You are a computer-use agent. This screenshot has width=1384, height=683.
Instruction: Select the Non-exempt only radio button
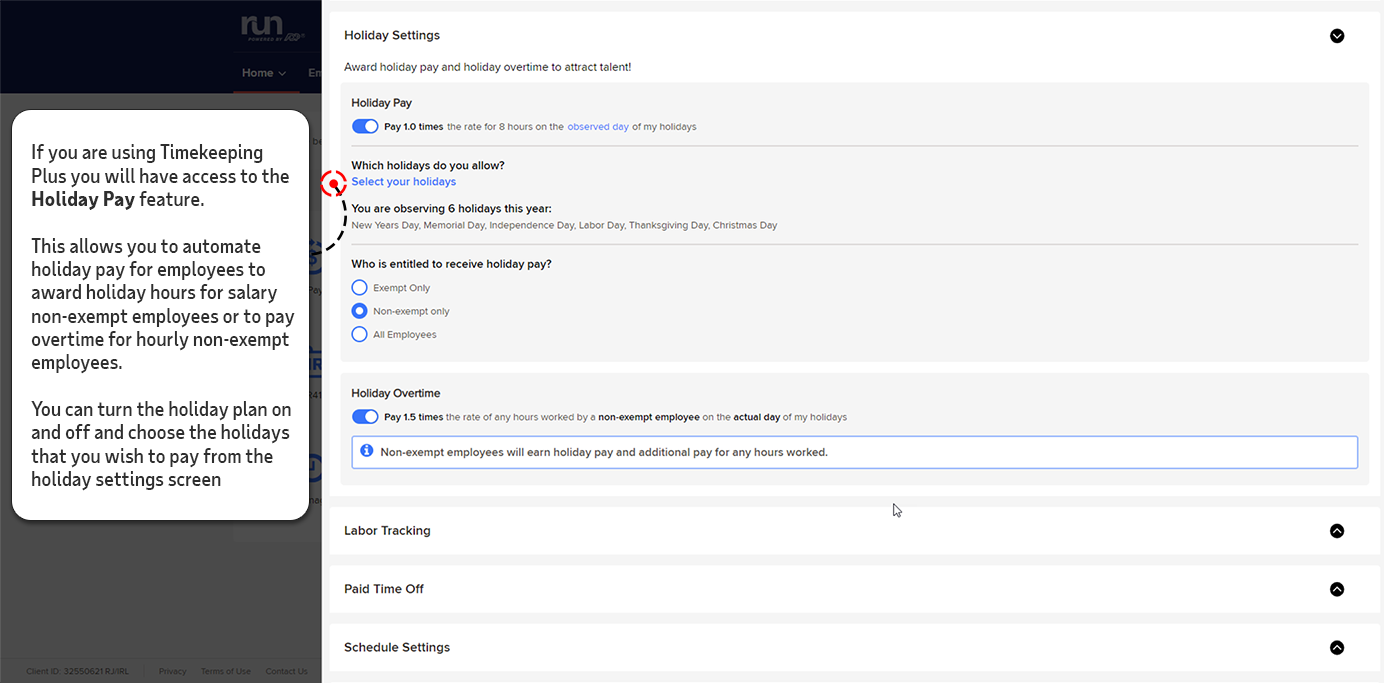coord(359,311)
